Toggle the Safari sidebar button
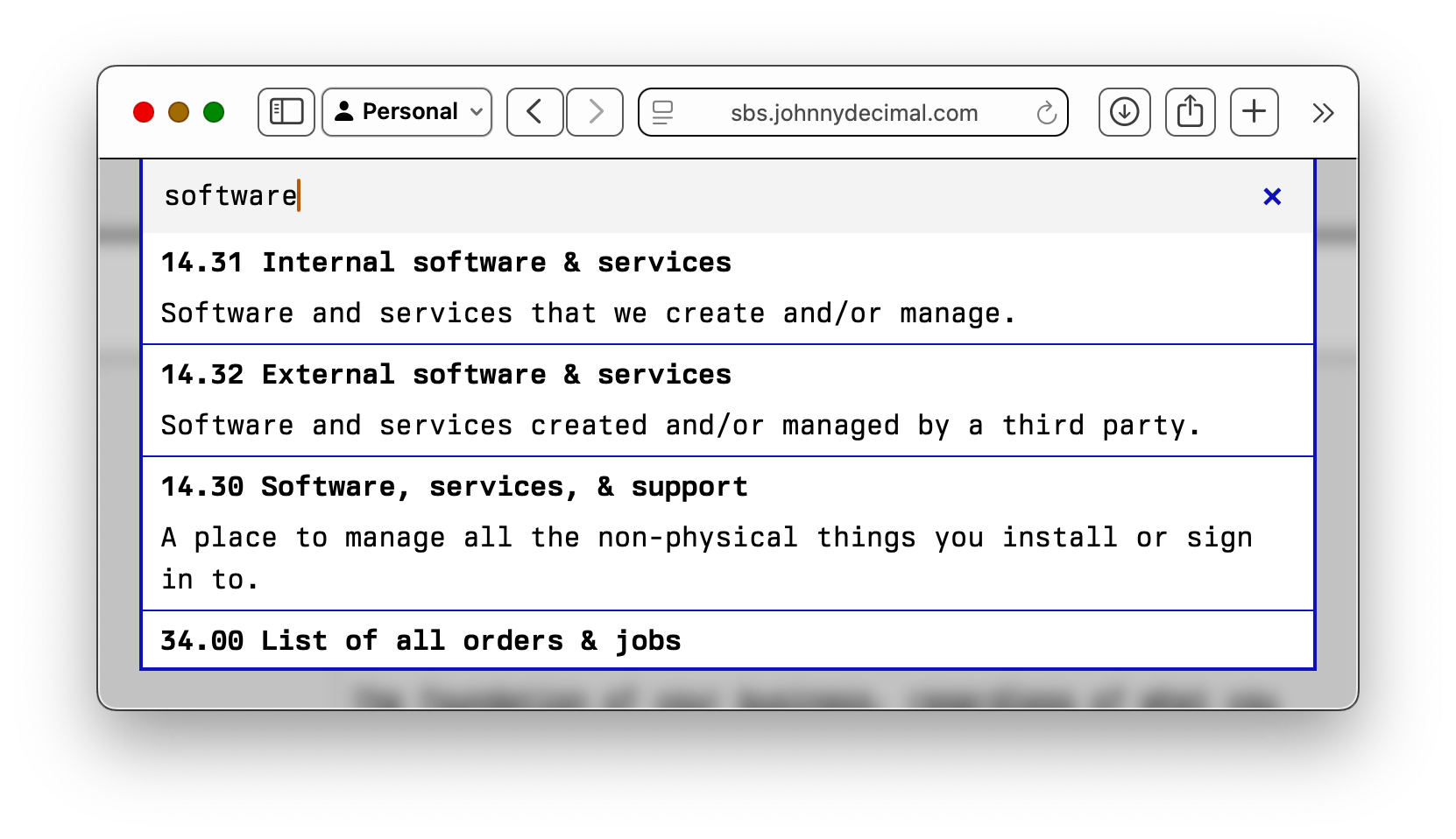Image resolution: width=1456 pixels, height=839 pixels. pyautogui.click(x=286, y=112)
